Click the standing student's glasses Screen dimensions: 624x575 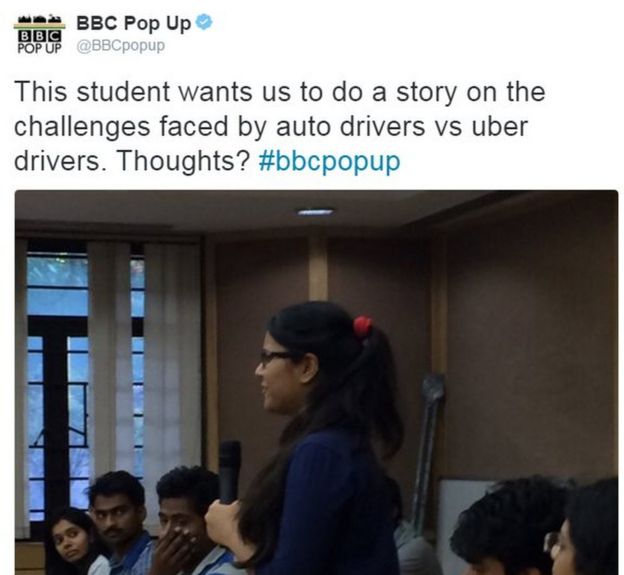tap(278, 356)
